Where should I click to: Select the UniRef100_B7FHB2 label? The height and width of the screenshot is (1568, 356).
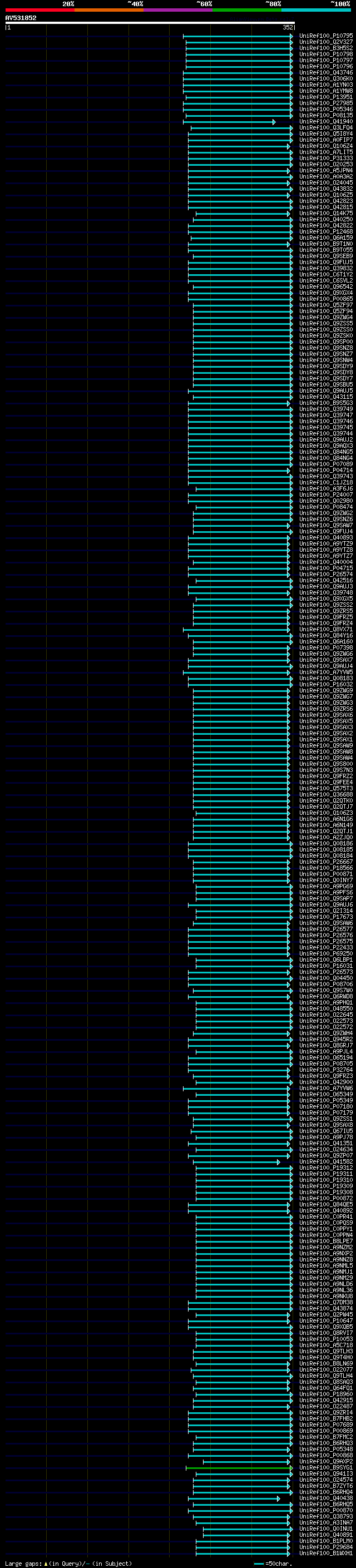[x=326, y=1418]
